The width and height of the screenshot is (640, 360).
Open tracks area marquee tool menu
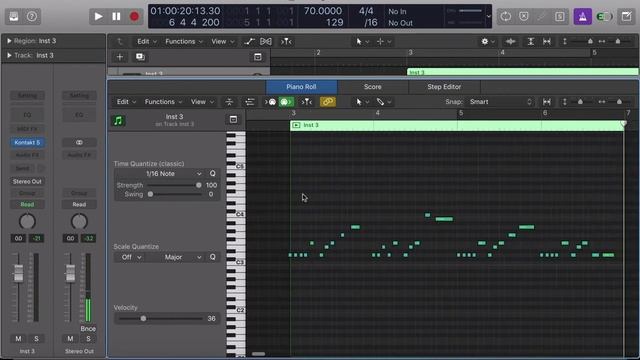pyautogui.click(x=384, y=41)
